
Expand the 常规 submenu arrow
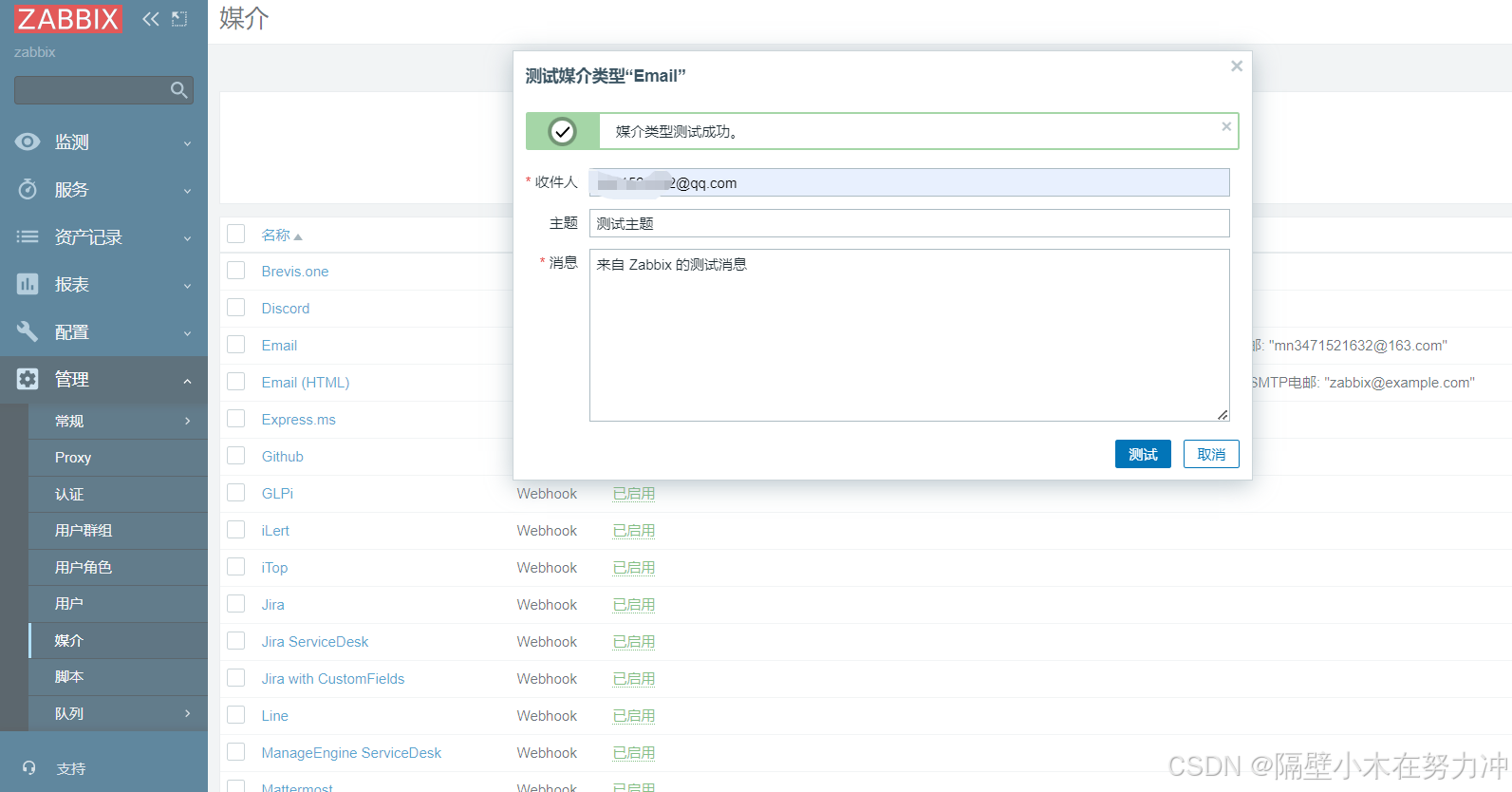(x=187, y=421)
